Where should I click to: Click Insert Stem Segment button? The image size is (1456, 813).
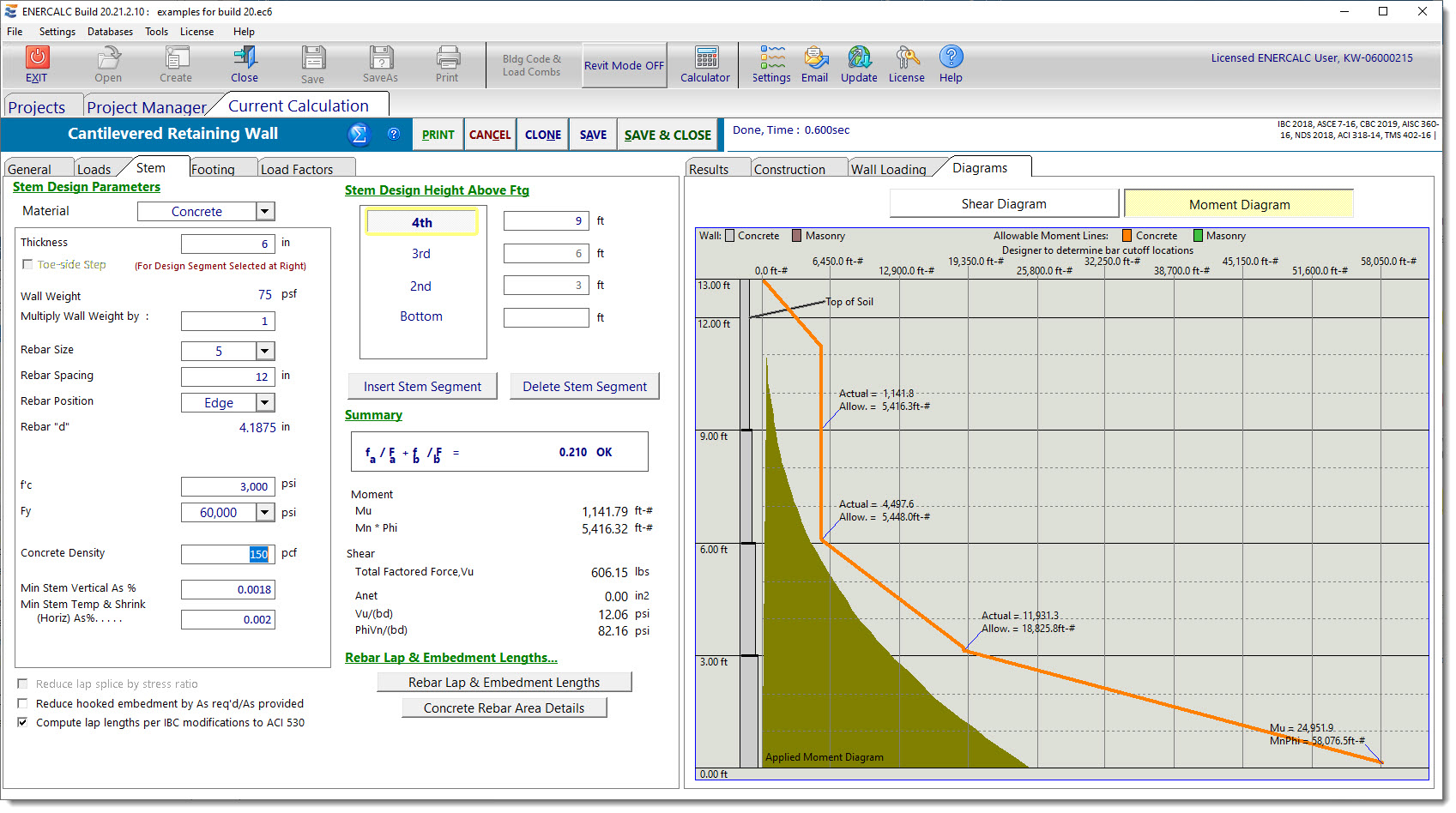click(x=422, y=387)
